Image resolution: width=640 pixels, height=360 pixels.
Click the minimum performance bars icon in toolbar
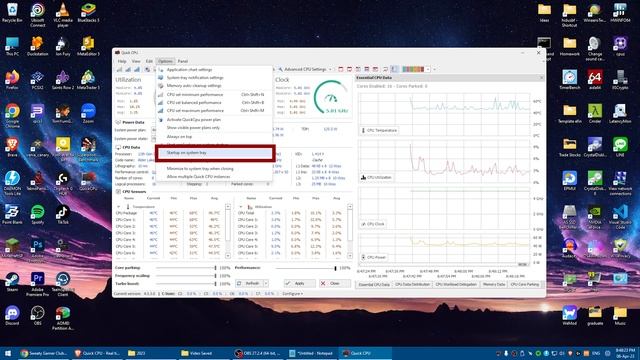120,69
